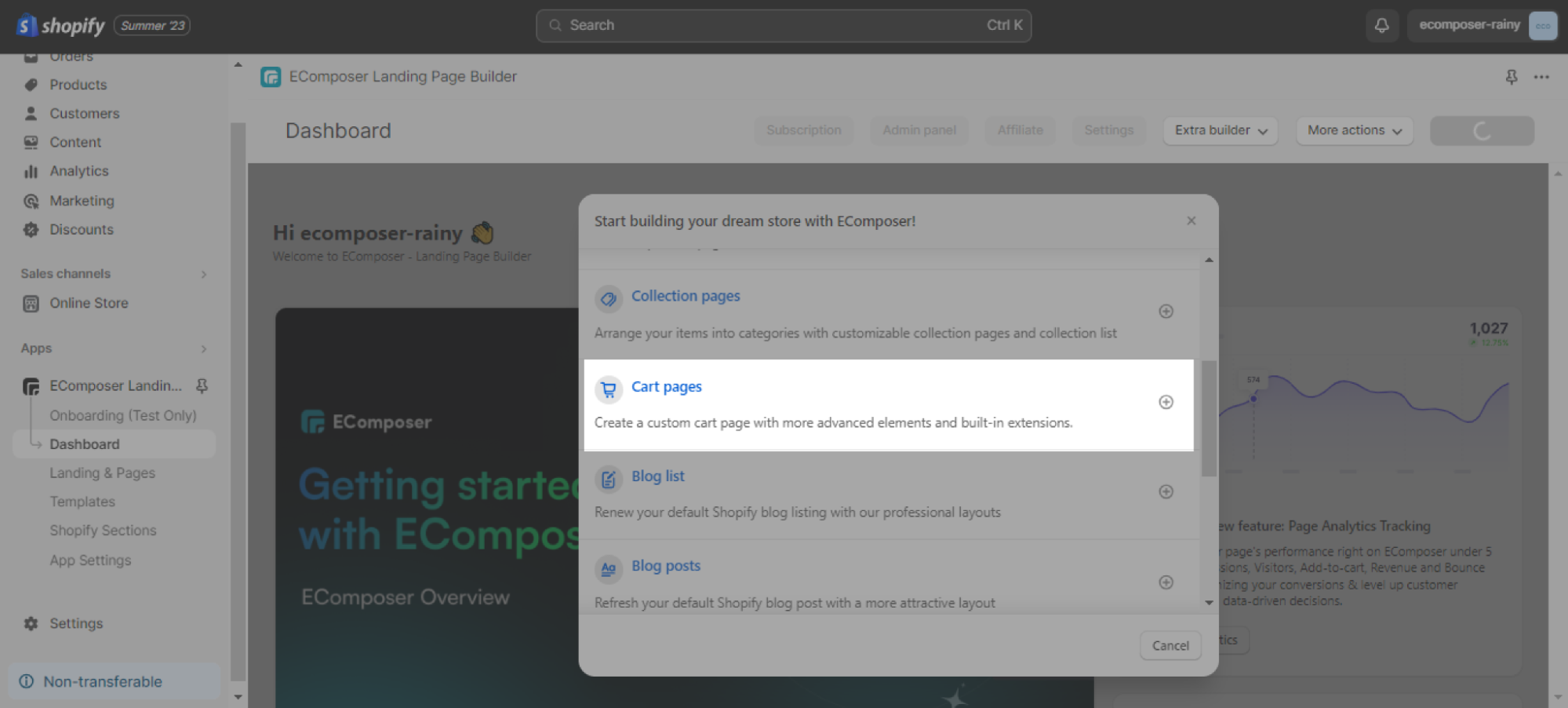Click the Shopify logo
This screenshot has height=708, width=1568.
pyautogui.click(x=60, y=26)
